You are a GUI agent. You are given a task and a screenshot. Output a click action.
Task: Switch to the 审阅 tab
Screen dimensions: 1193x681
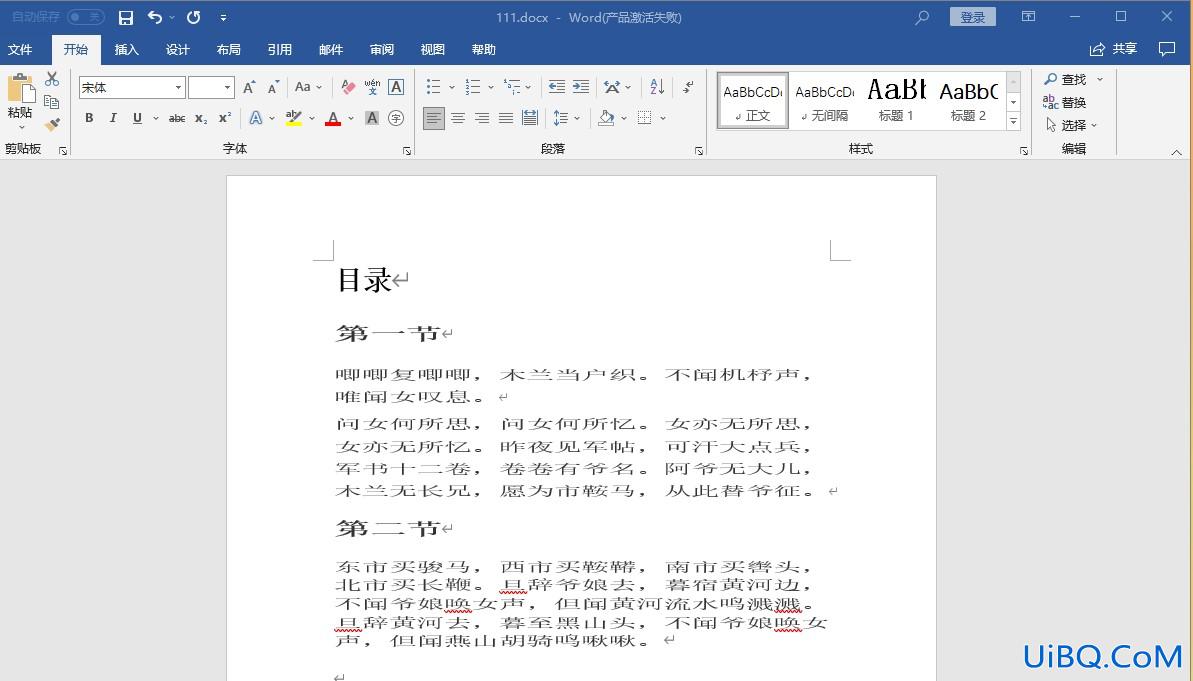point(381,49)
